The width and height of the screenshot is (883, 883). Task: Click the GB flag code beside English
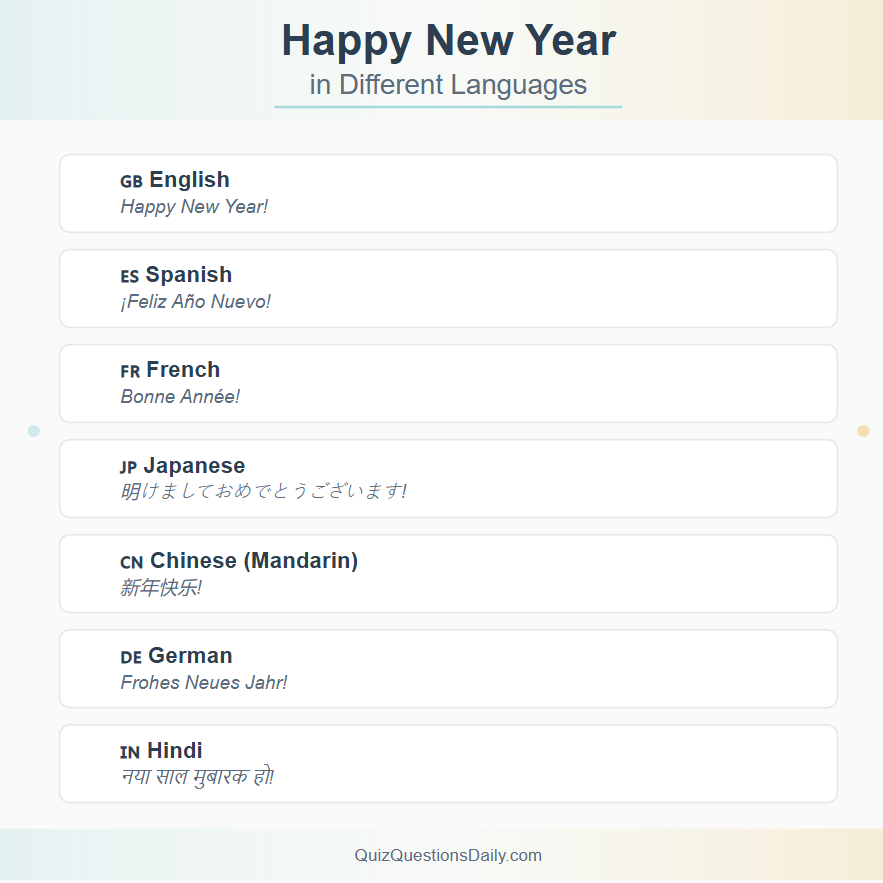point(130,181)
